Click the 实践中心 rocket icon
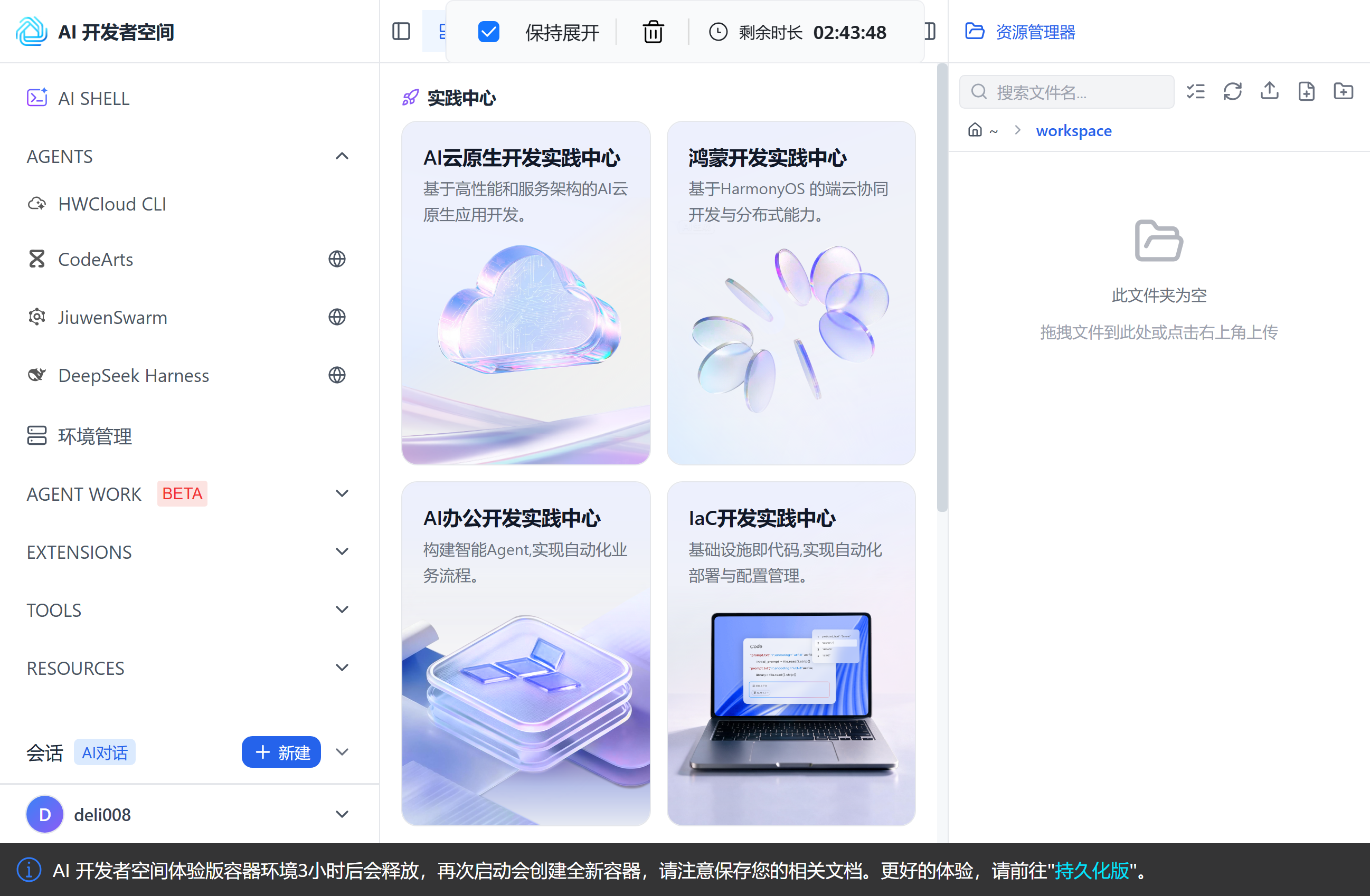 [x=410, y=97]
